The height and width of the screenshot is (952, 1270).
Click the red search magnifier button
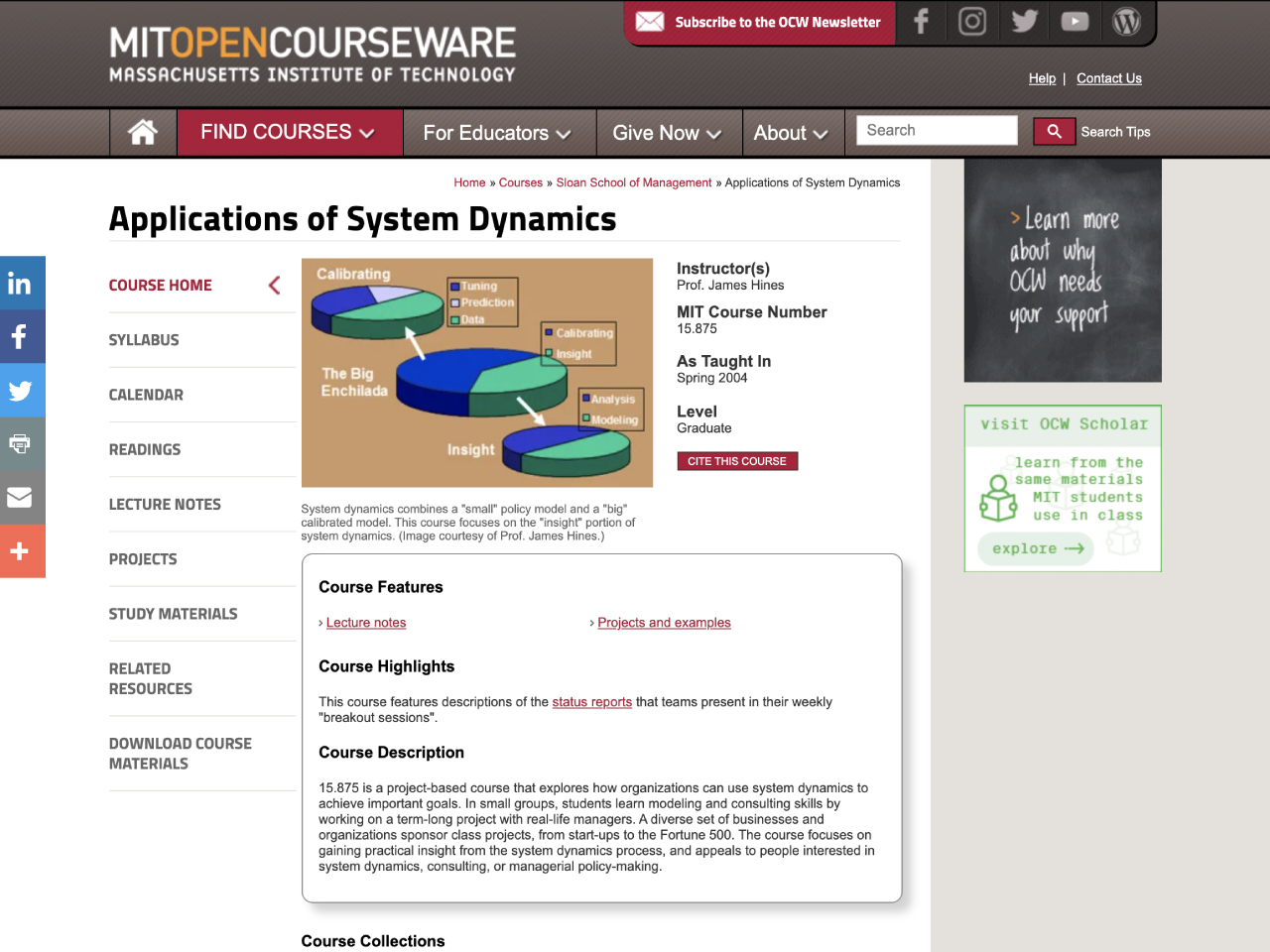1055,131
